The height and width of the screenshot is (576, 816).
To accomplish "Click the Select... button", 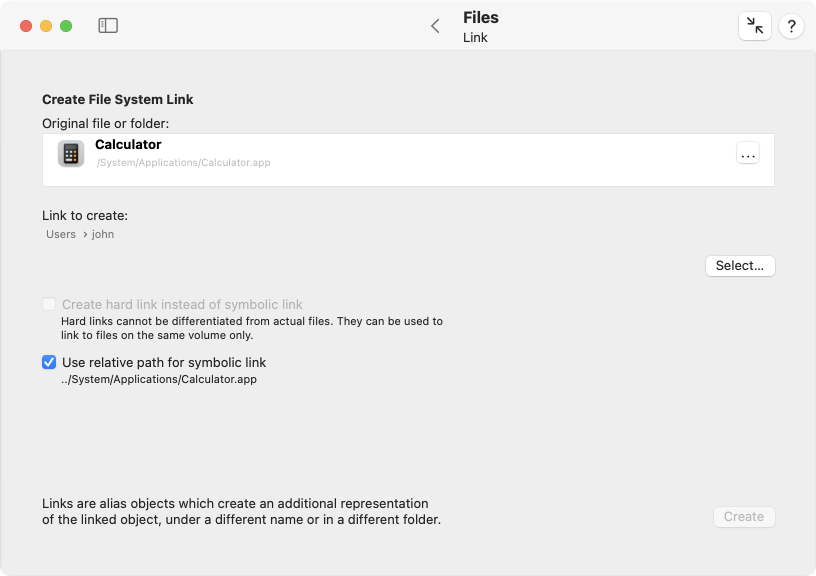I will (x=740, y=266).
